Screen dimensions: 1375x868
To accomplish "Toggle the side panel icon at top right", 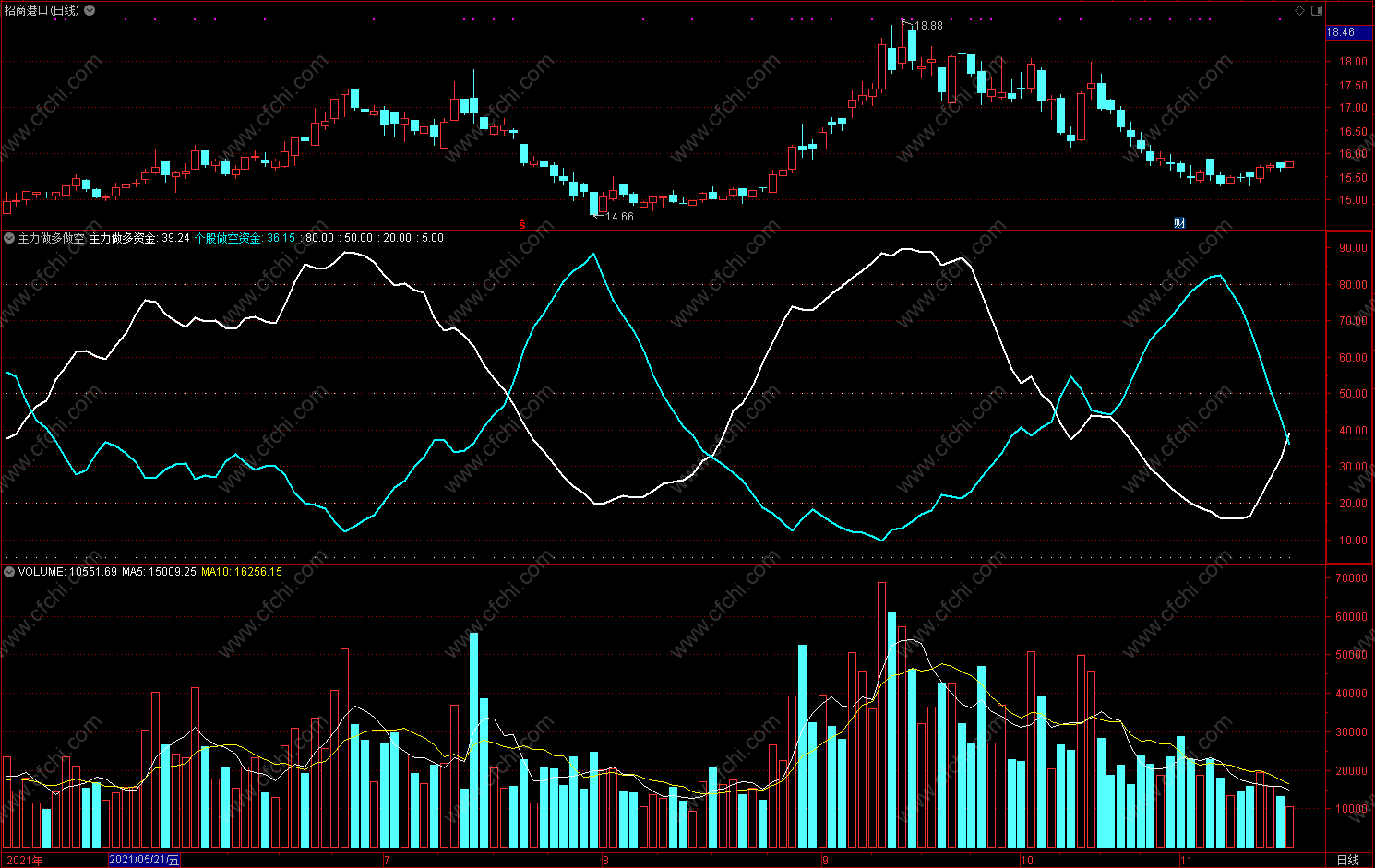I will [1317, 10].
